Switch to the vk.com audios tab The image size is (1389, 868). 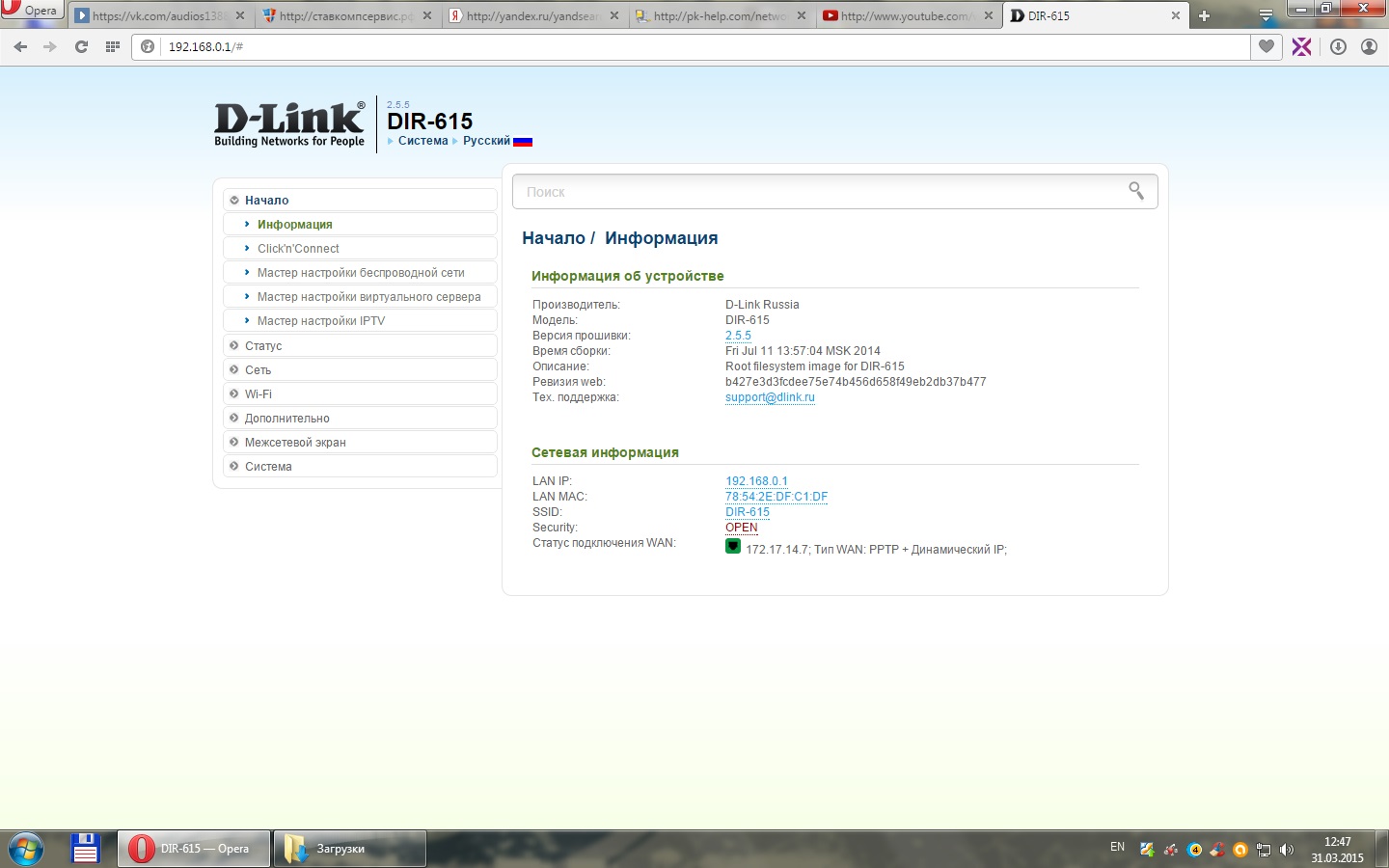point(160,15)
